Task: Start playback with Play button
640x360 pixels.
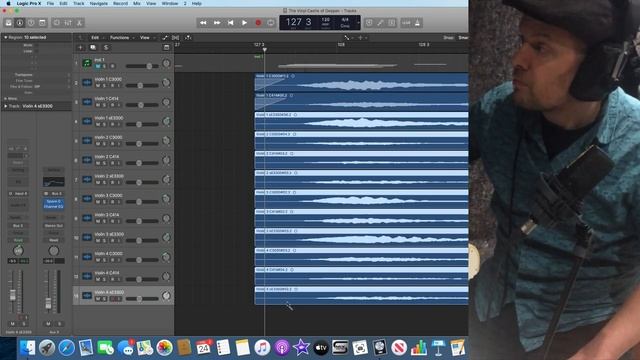Action: point(244,23)
